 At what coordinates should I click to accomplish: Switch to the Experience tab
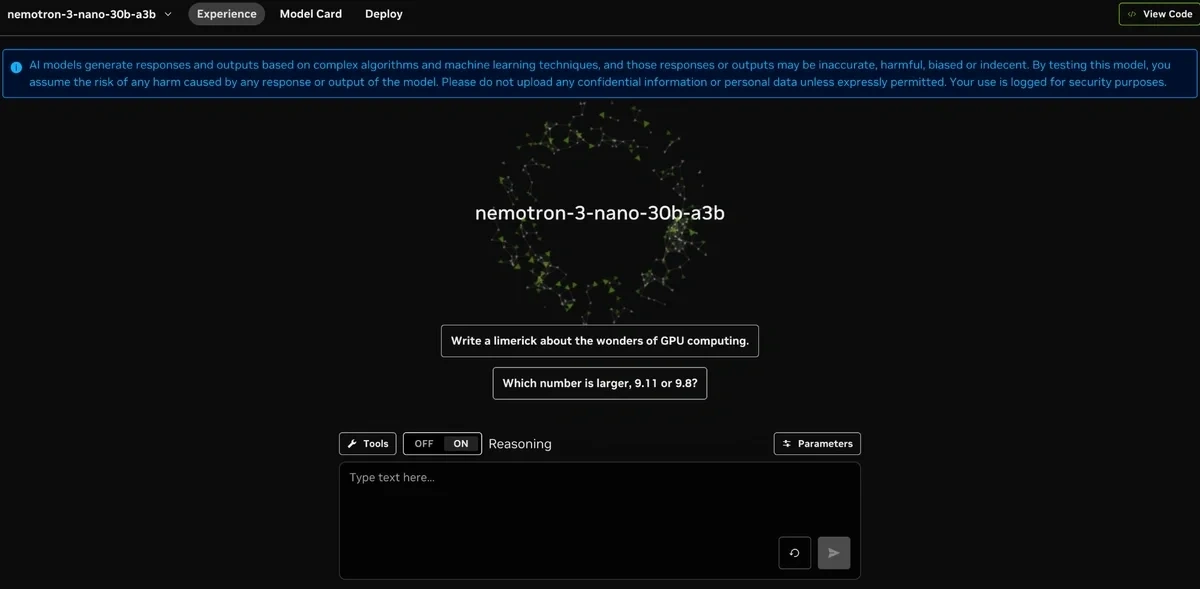(x=226, y=14)
